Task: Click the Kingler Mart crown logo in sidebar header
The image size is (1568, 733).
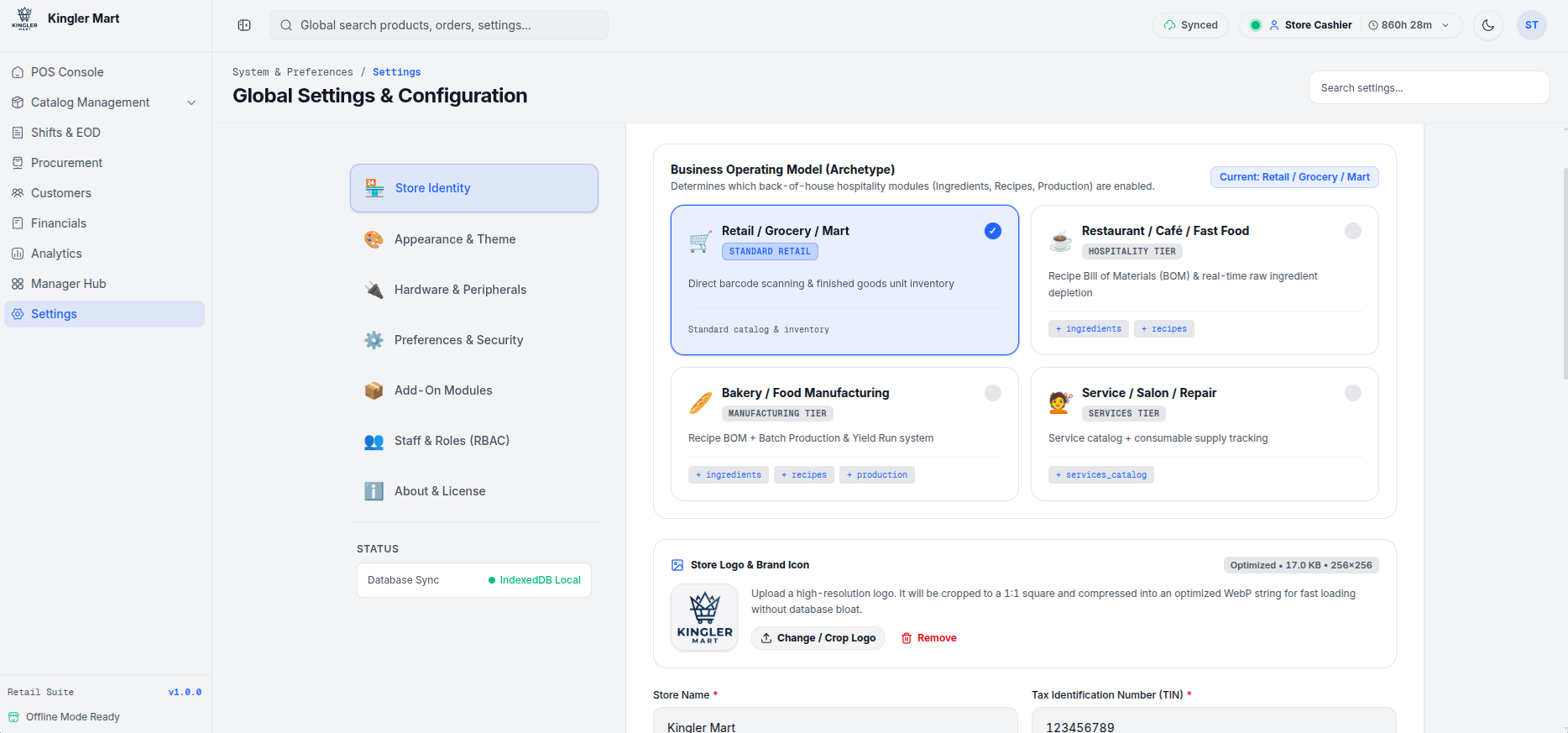Action: [24, 18]
